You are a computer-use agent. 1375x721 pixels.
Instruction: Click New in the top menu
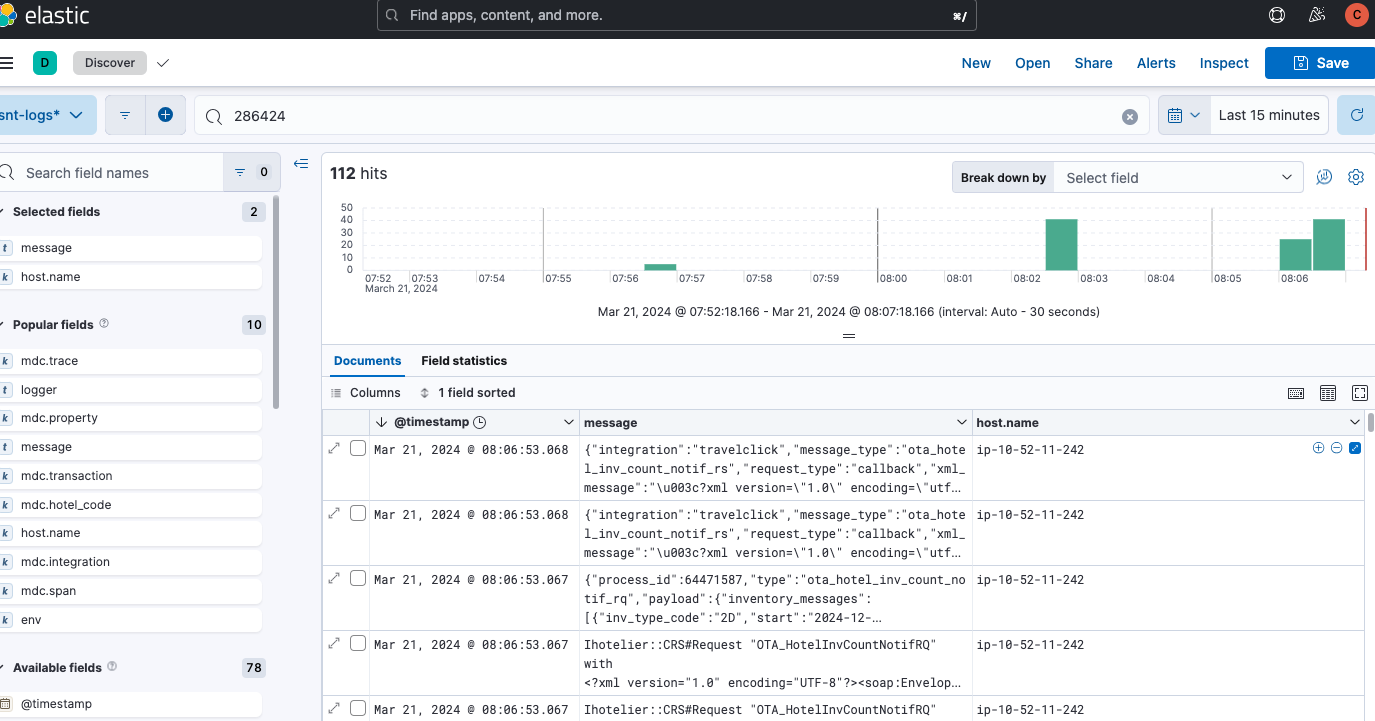[976, 63]
